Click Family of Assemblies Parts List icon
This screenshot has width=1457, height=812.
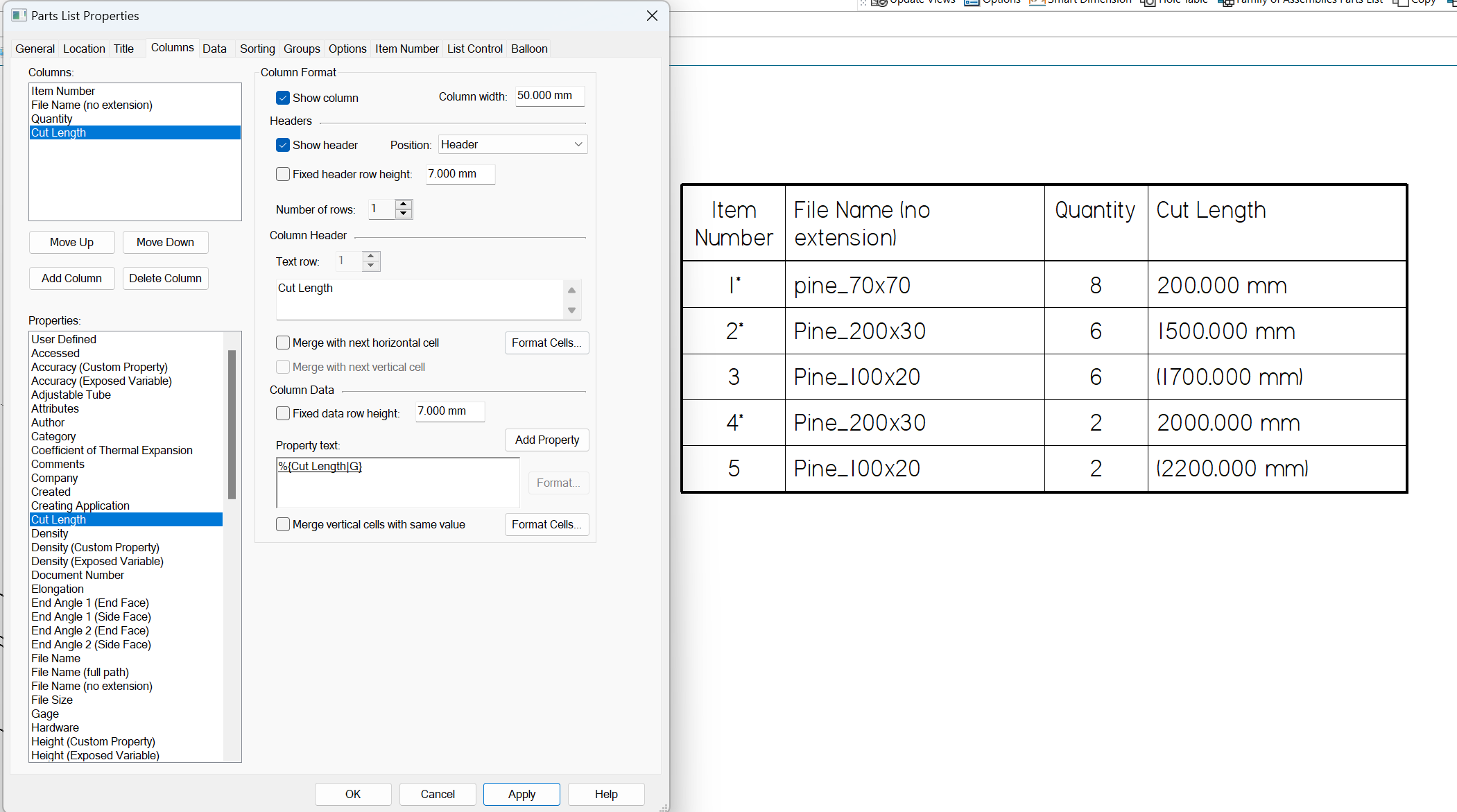click(x=1225, y=3)
